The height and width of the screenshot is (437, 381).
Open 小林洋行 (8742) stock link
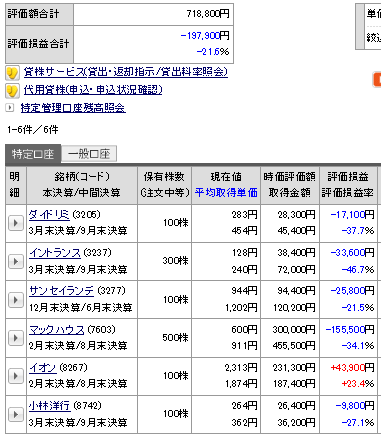click(x=49, y=406)
